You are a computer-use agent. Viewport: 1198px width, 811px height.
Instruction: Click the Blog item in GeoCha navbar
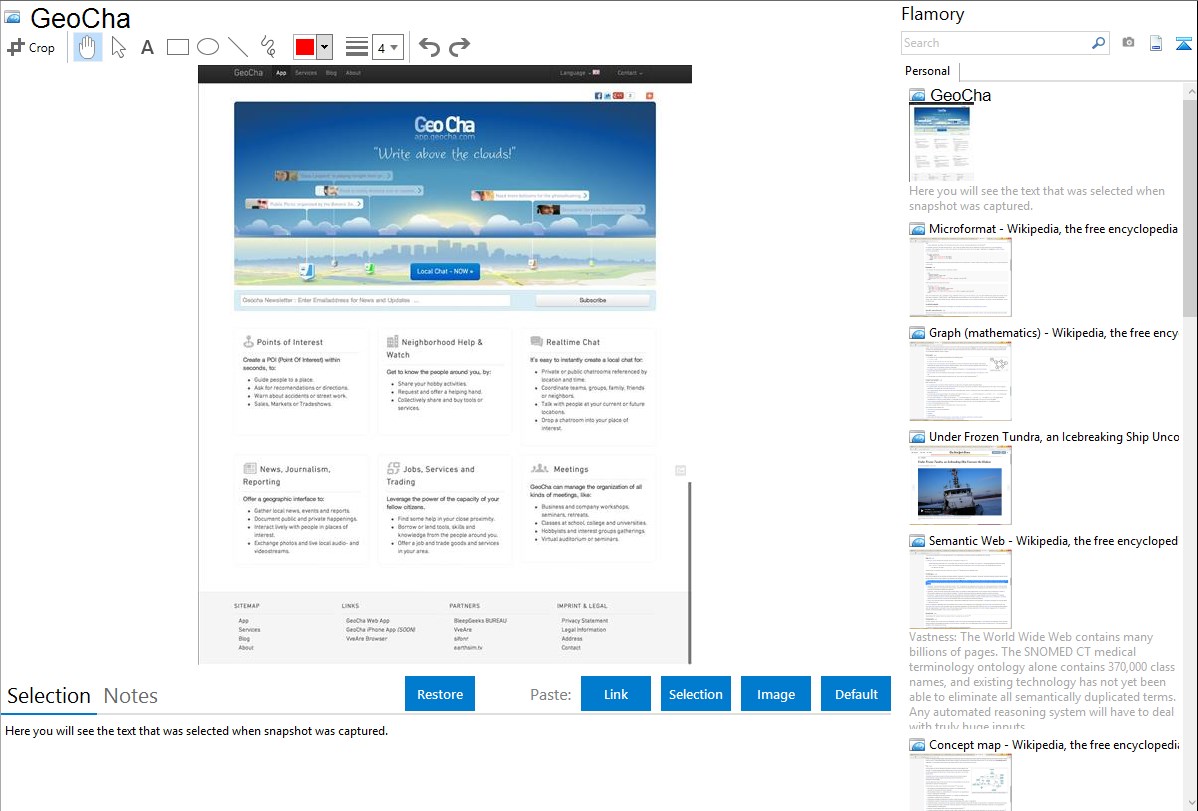point(331,73)
